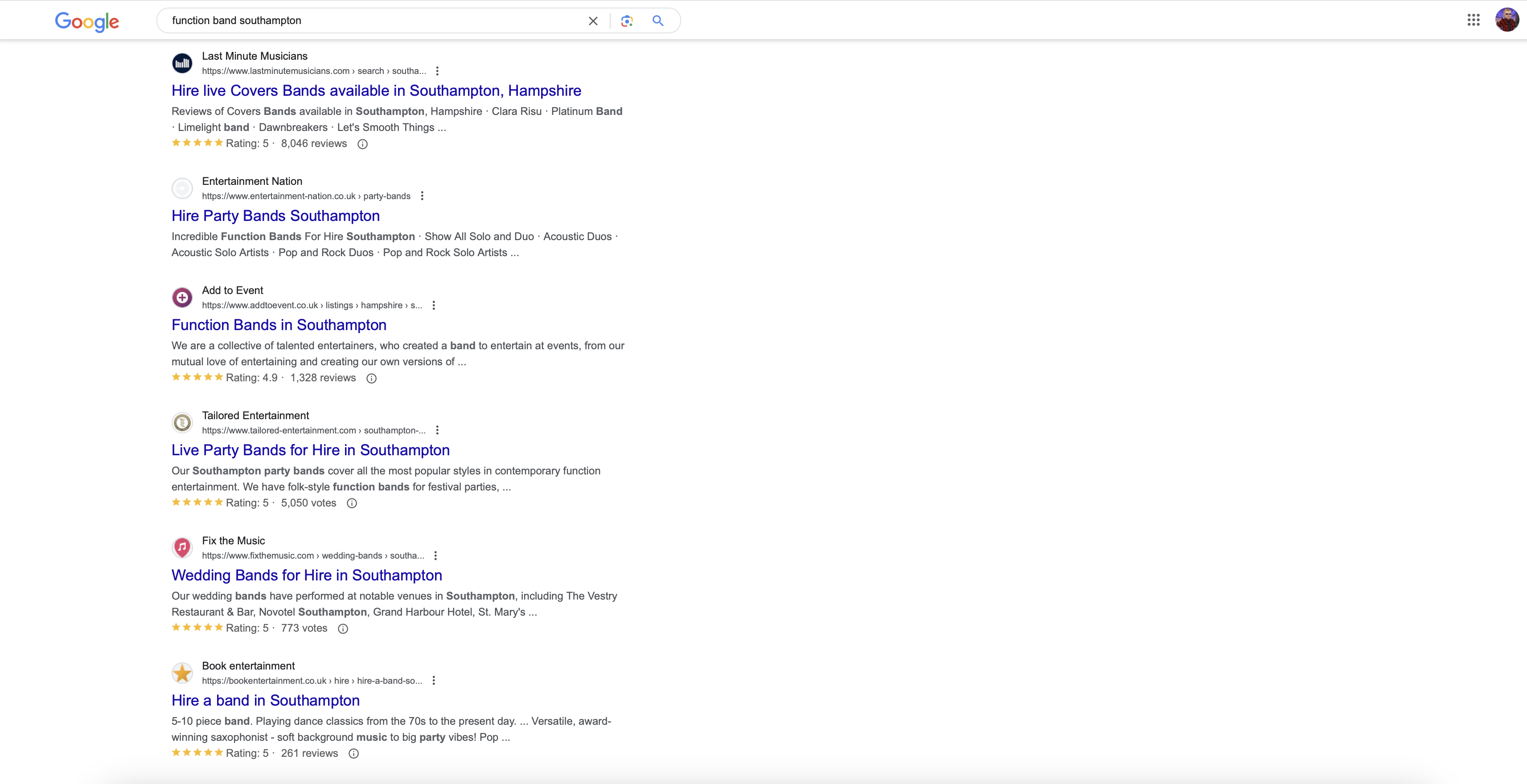Click the Entertainment Nation favicon
The width and height of the screenshot is (1527, 784).
tap(182, 188)
